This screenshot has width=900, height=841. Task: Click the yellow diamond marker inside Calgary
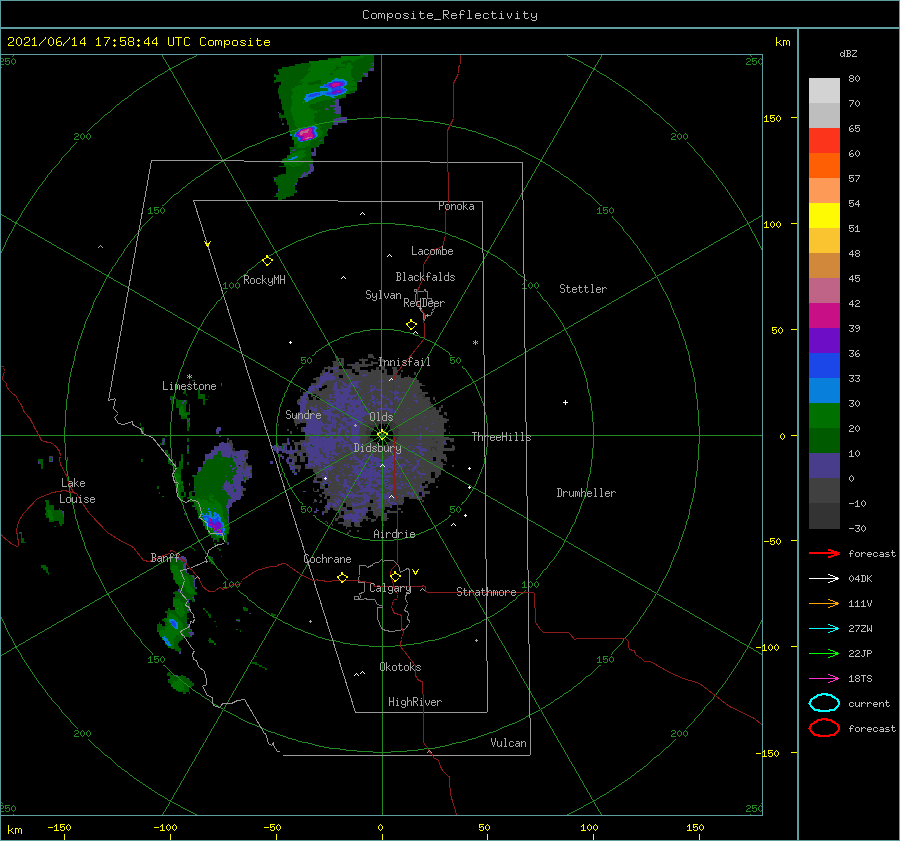(395, 576)
